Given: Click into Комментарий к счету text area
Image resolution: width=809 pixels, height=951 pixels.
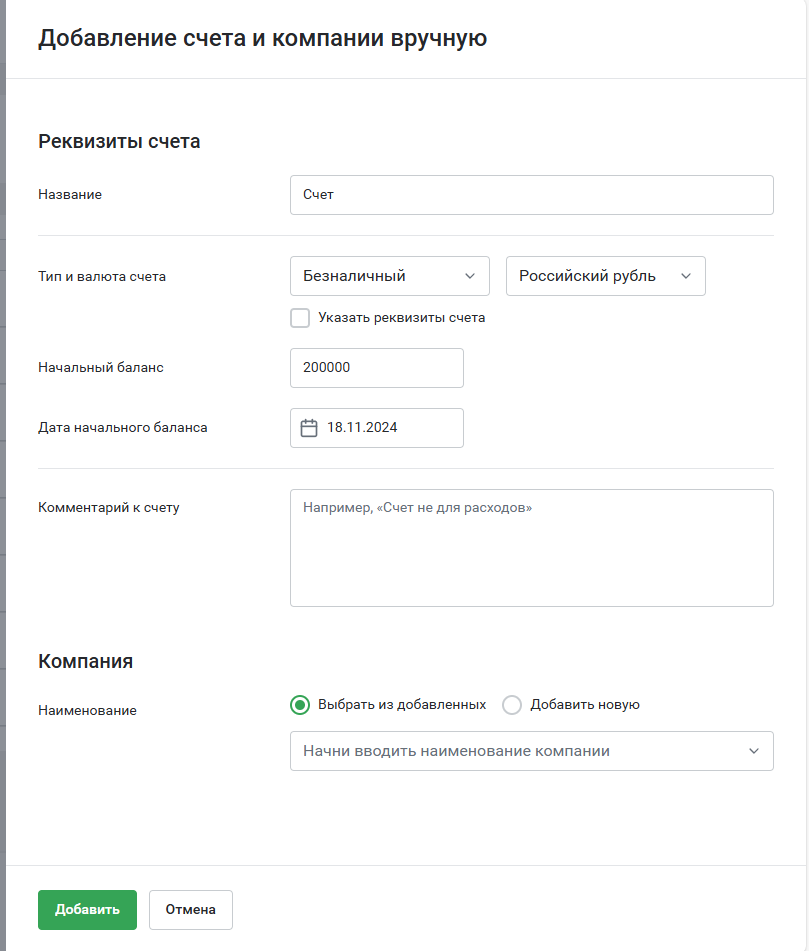Looking at the screenshot, I should click(531, 548).
